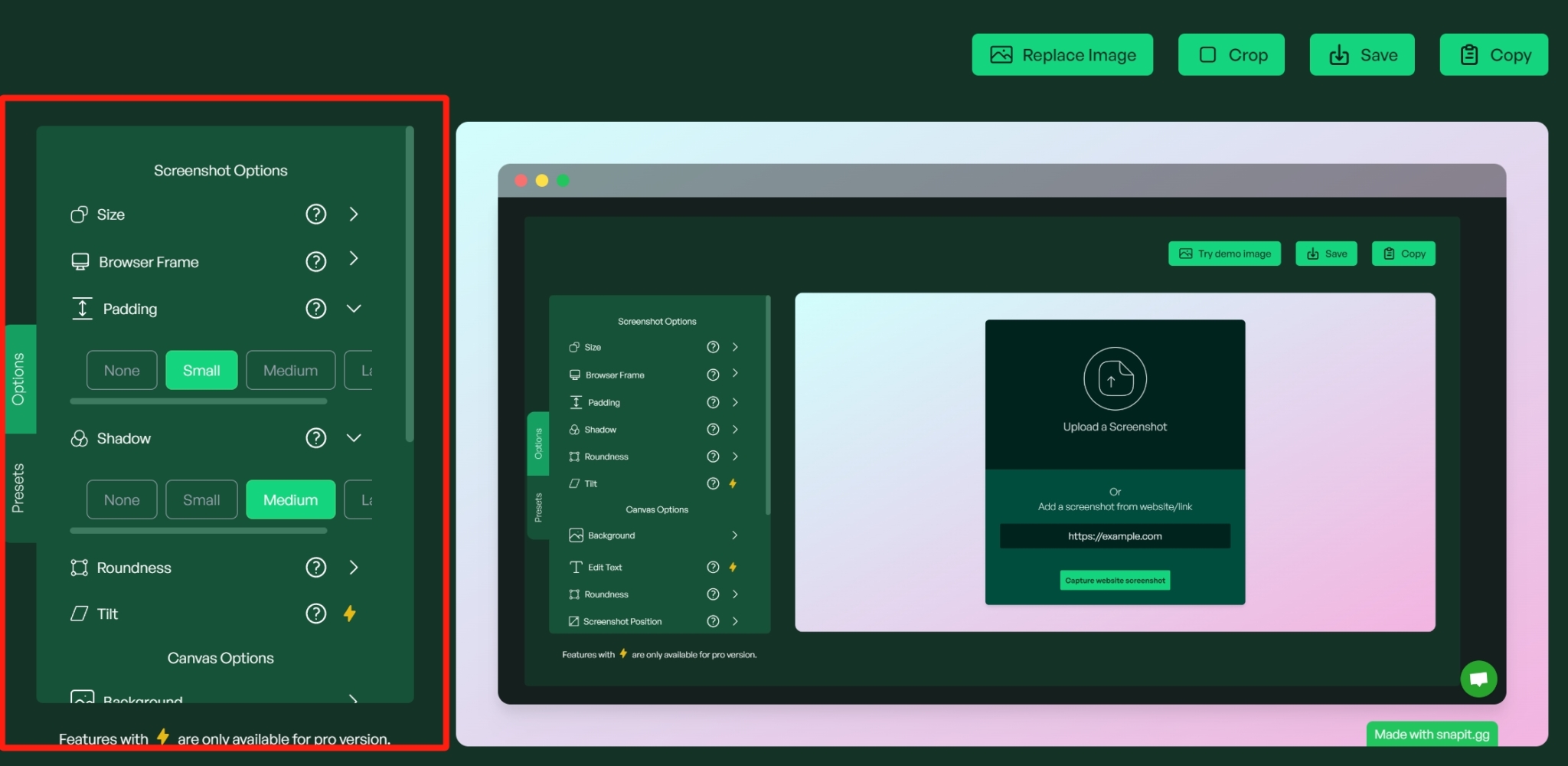
Task: Open help for the Shadow setting
Action: click(x=316, y=438)
